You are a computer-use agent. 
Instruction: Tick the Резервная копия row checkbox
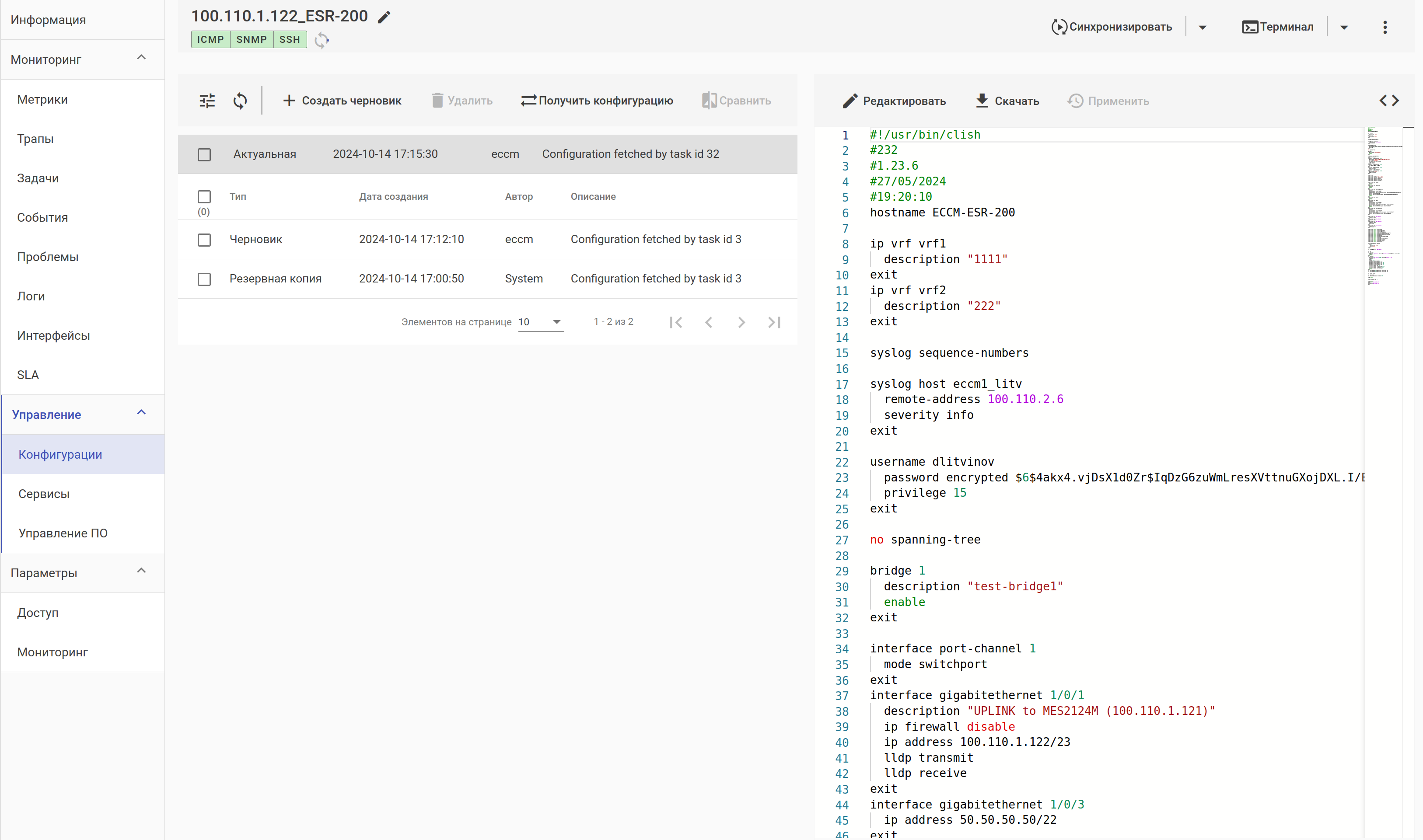(x=204, y=279)
